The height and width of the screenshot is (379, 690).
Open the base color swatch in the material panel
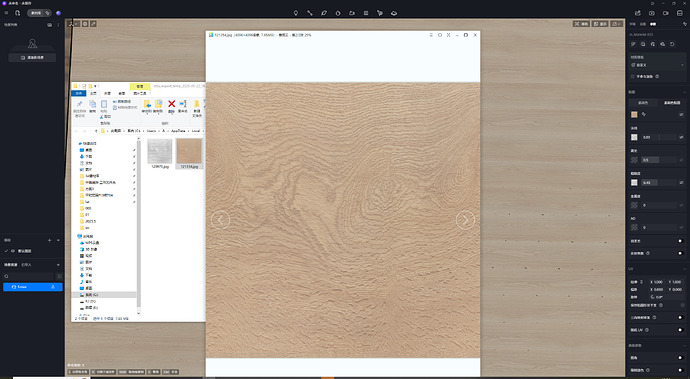(634, 114)
